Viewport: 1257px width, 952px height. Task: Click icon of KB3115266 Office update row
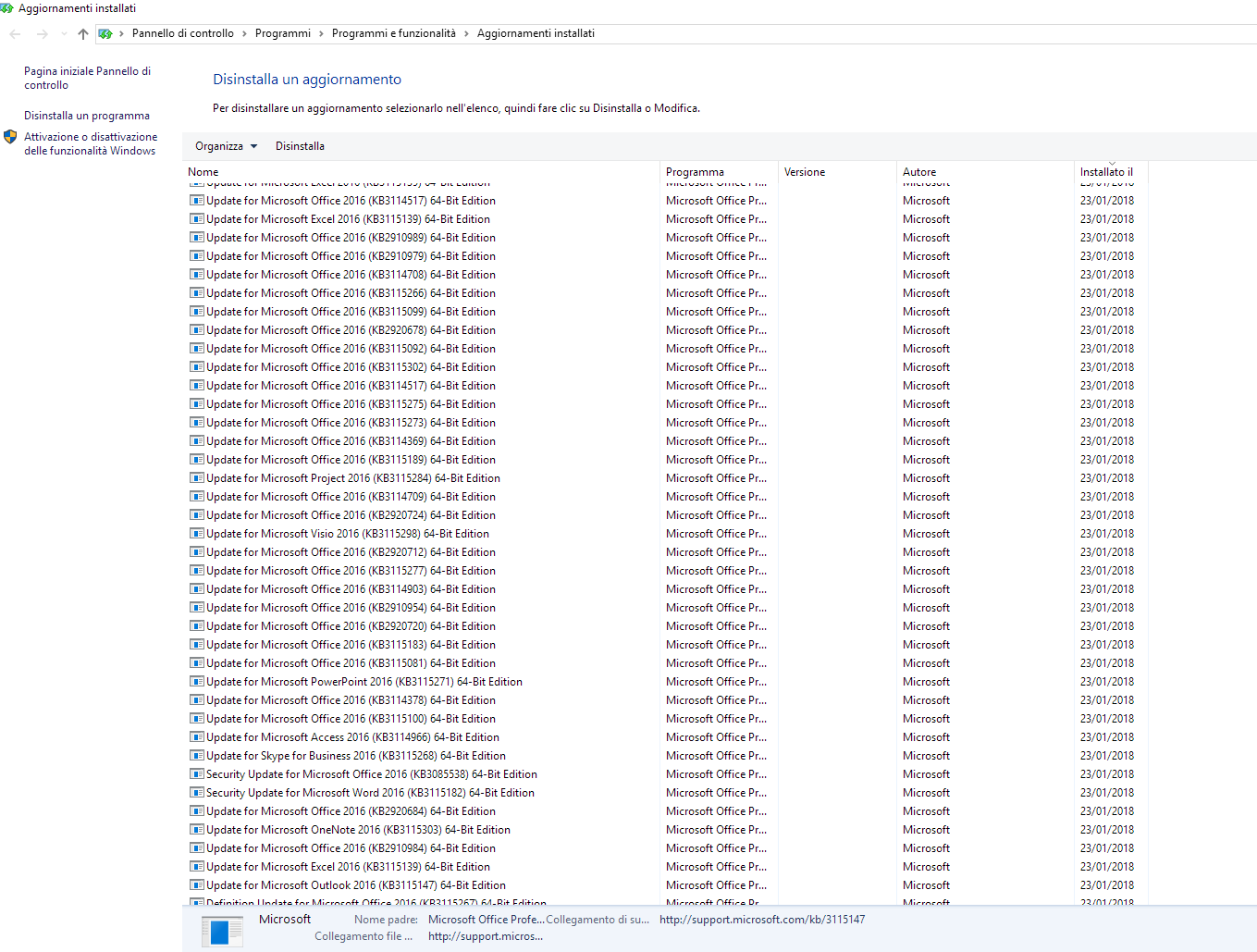click(196, 293)
